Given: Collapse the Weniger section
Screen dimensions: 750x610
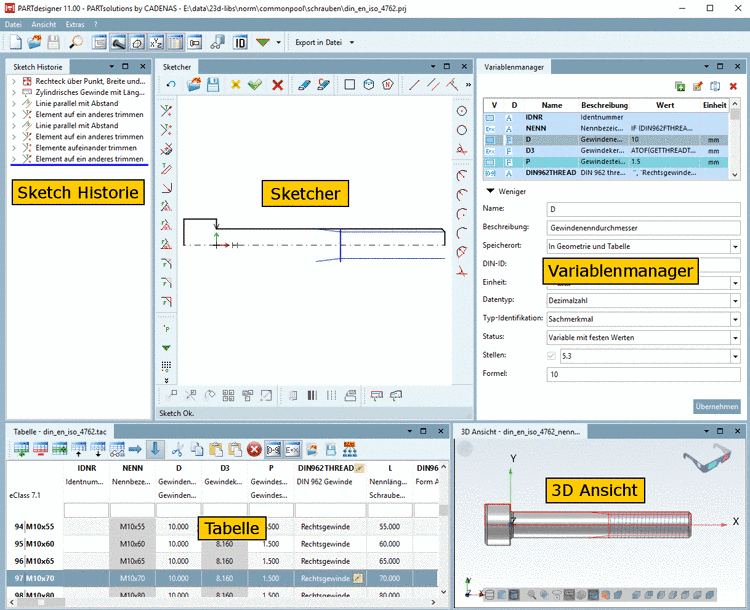Looking at the screenshot, I should [x=490, y=191].
